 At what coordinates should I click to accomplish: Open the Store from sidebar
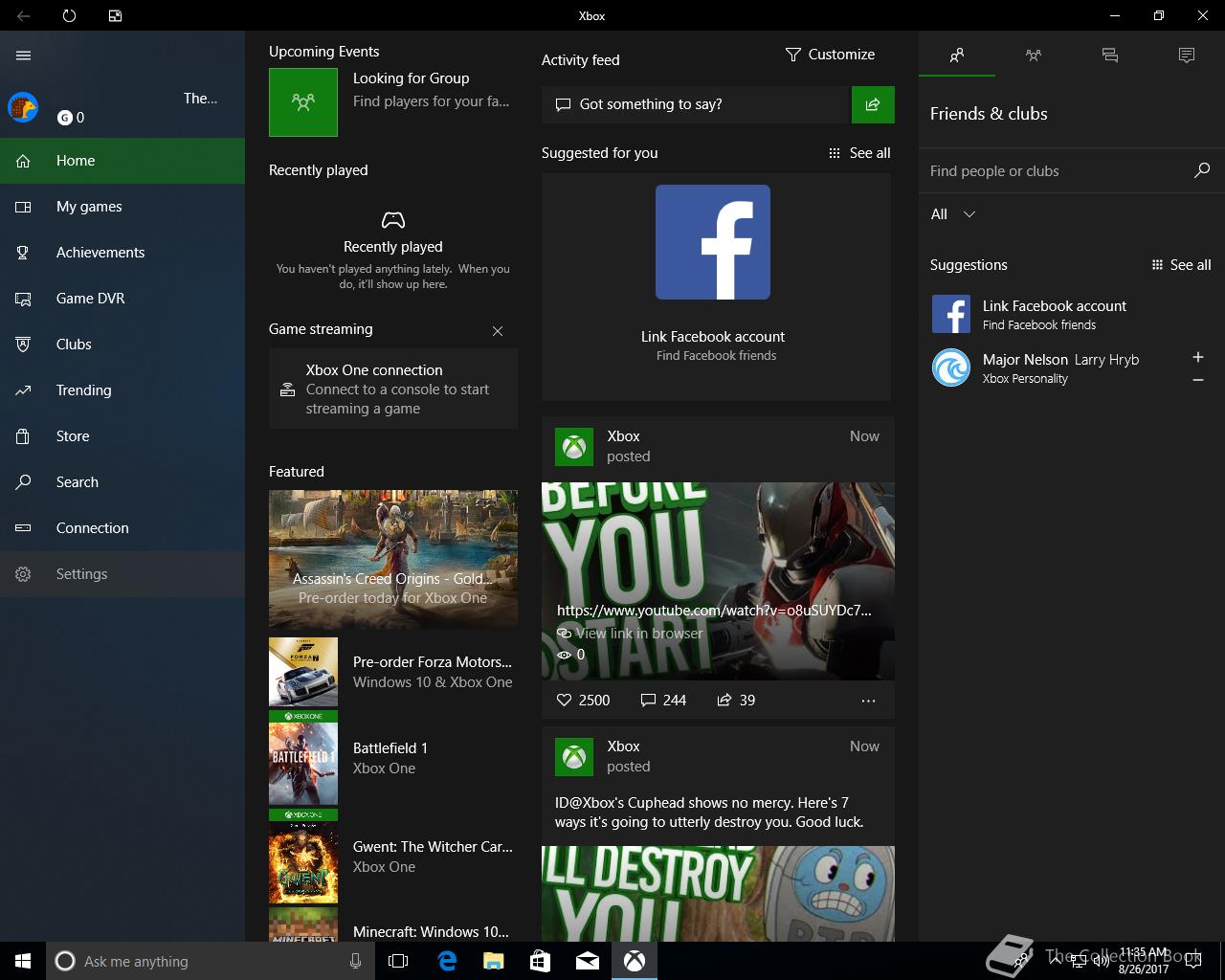pyautogui.click(x=122, y=436)
